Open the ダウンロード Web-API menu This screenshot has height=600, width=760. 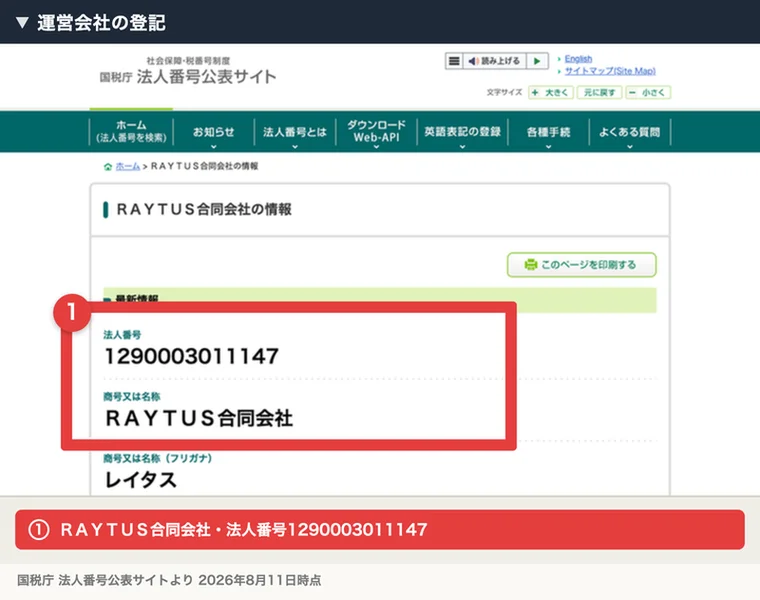pos(376,132)
